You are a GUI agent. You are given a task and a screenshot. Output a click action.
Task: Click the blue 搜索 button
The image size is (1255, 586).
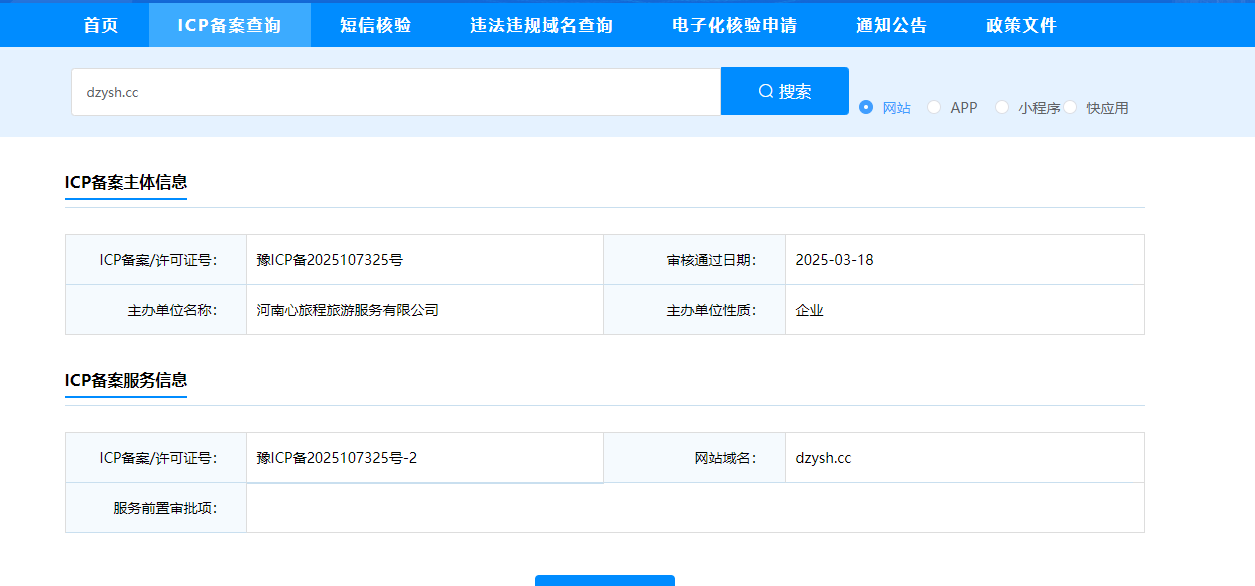785,91
